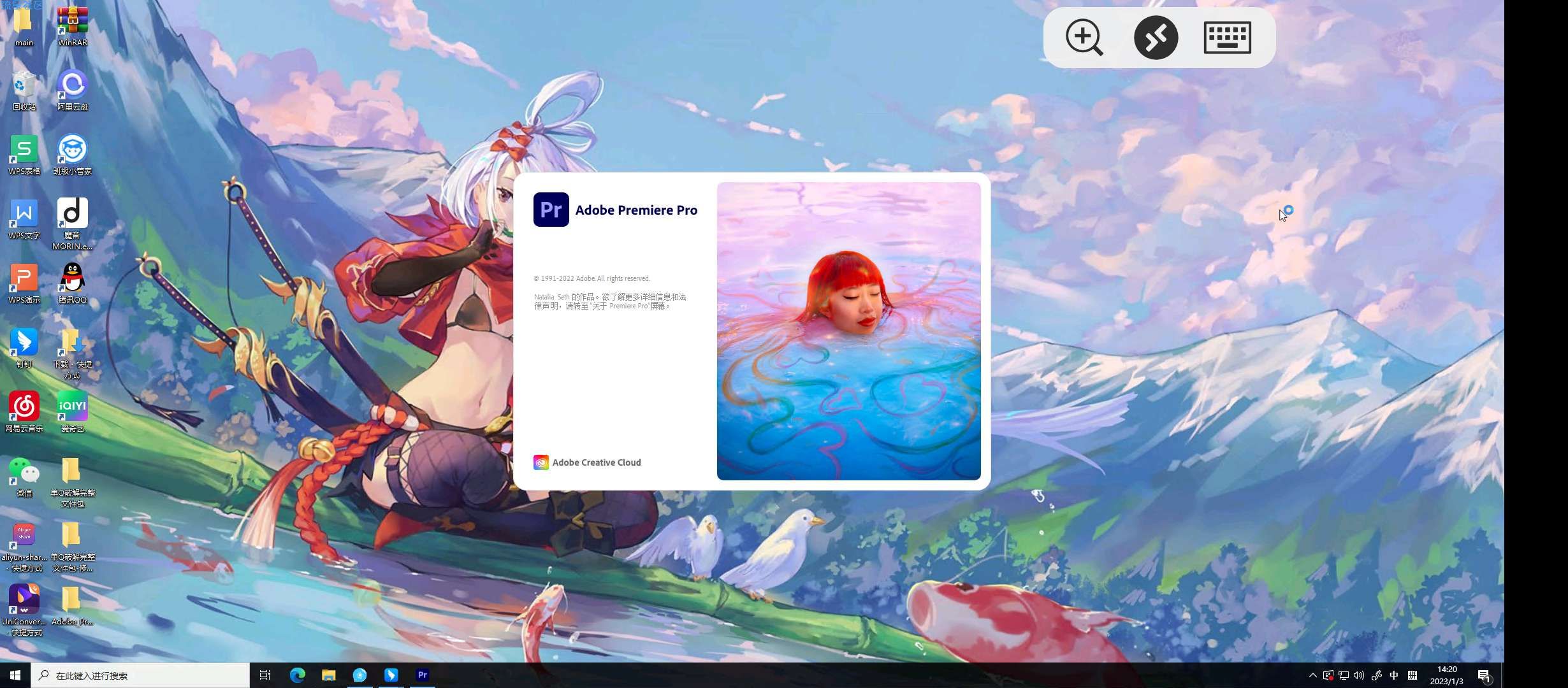Screen dimensions: 1568x688
Task: Launch 阿里云盘 desktop shortcut
Action: [72, 90]
